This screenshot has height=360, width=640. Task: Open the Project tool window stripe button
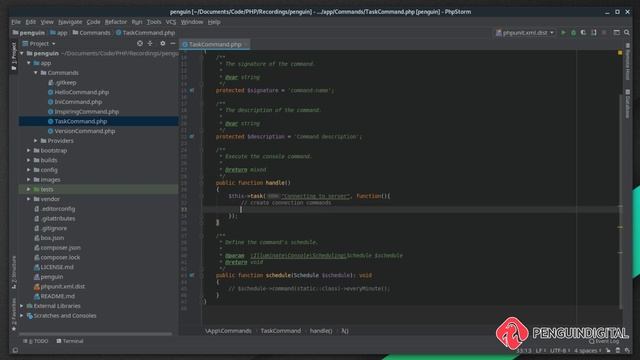click(x=13, y=56)
